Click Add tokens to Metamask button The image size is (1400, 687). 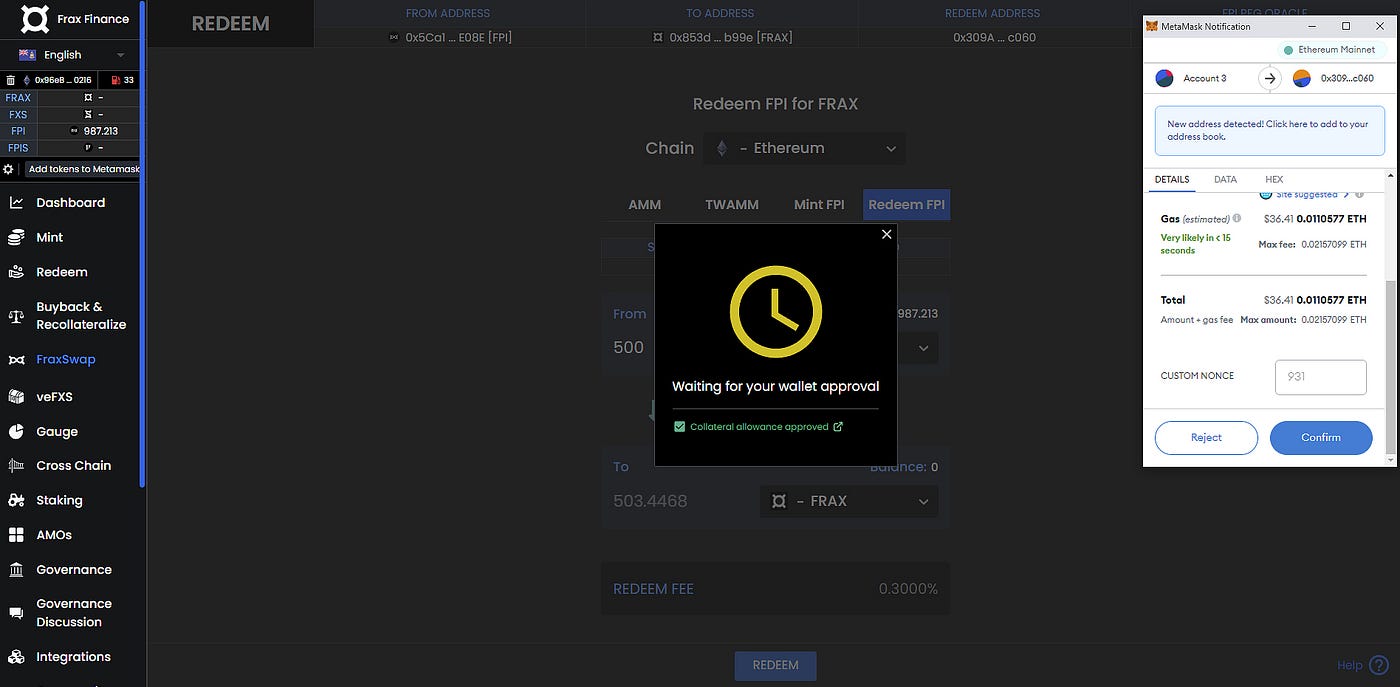(82, 169)
